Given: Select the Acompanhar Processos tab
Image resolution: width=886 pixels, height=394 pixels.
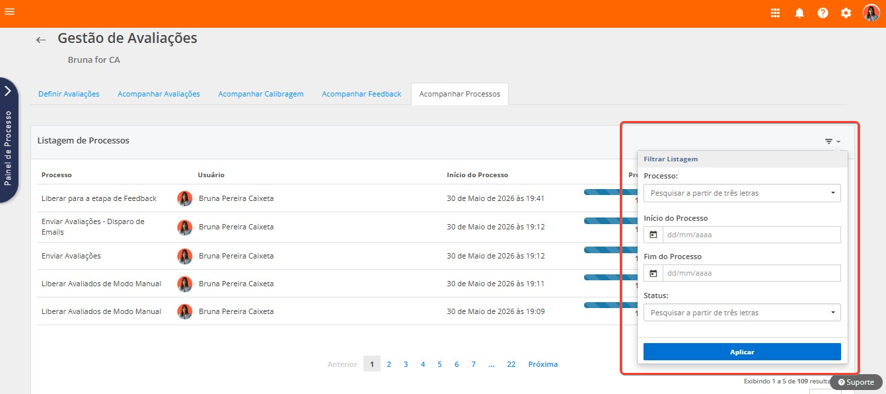Looking at the screenshot, I should coord(459,94).
